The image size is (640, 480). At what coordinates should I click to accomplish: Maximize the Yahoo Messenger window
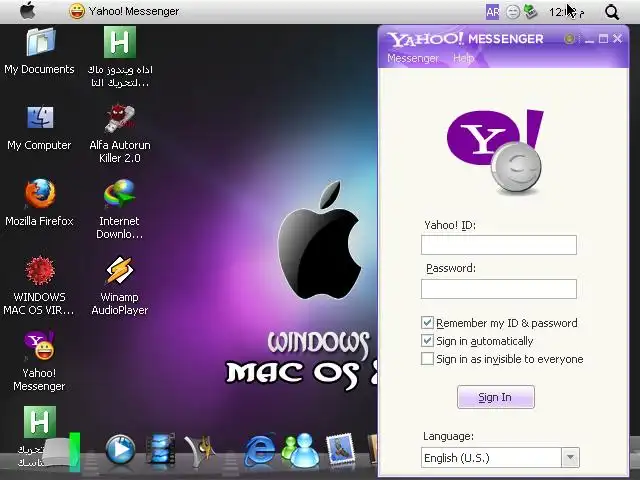coord(603,39)
